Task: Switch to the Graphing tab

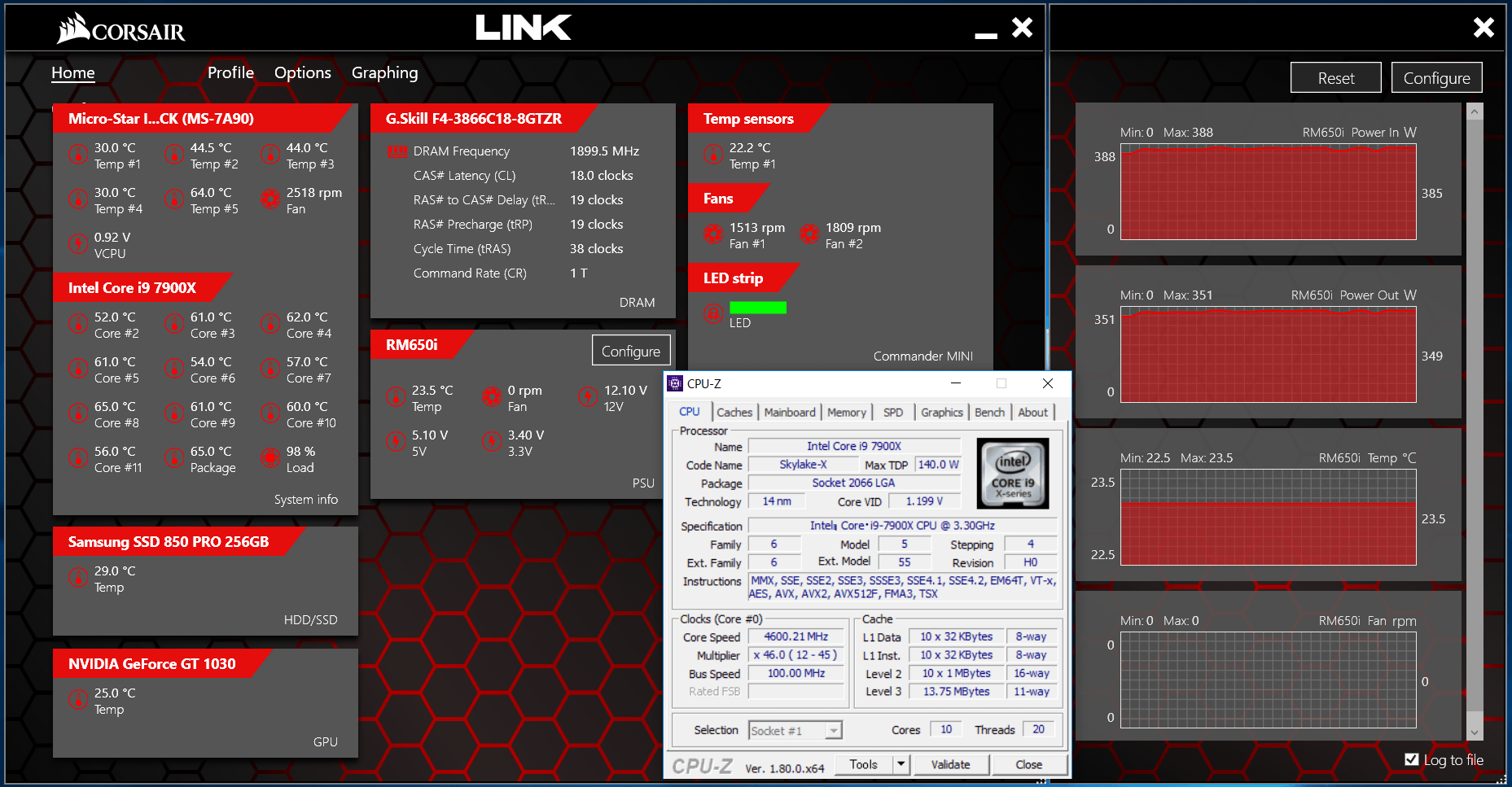Action: 385,72
